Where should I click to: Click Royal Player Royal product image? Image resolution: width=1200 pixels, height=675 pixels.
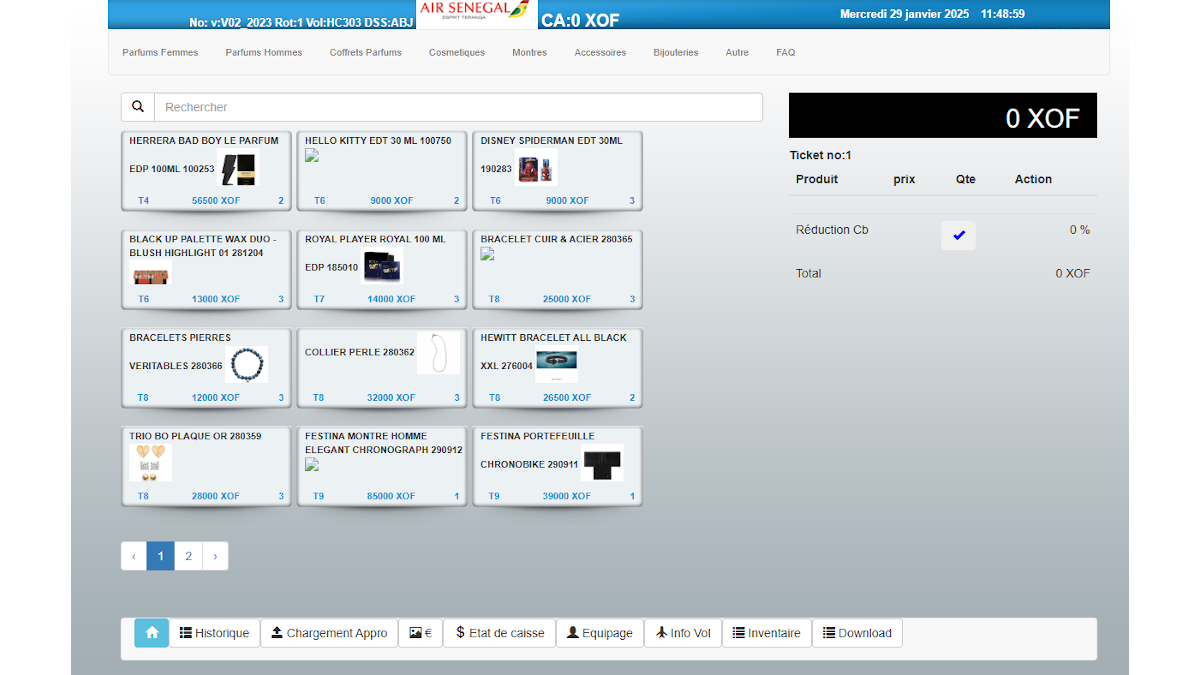[x=382, y=267]
